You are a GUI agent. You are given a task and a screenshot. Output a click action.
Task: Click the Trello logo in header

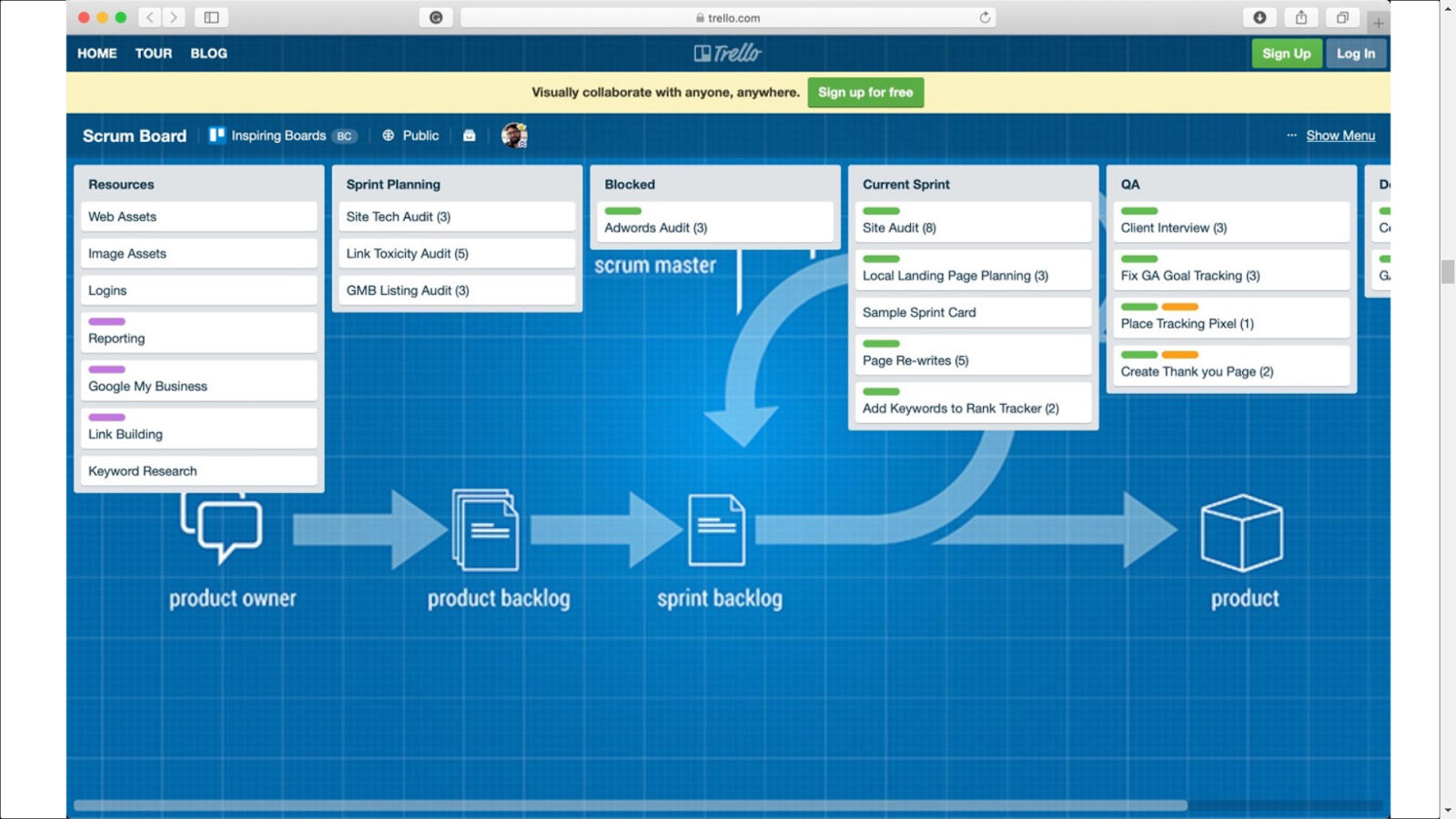[x=728, y=53]
